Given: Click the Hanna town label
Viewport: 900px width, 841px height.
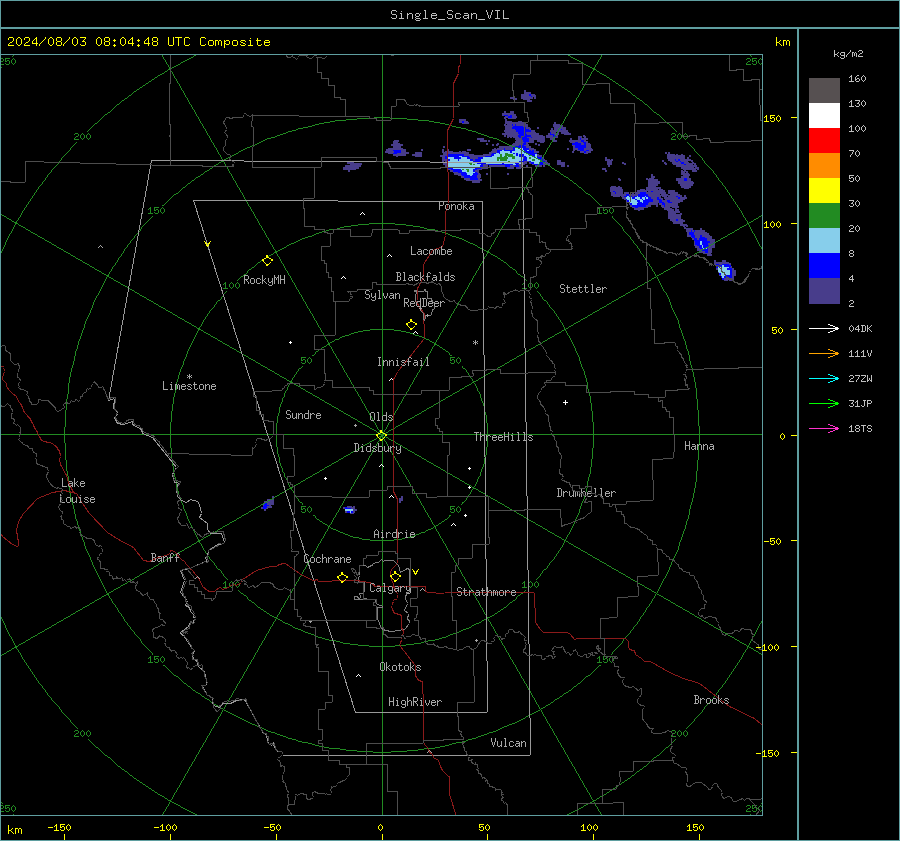Looking at the screenshot, I should point(699,446).
